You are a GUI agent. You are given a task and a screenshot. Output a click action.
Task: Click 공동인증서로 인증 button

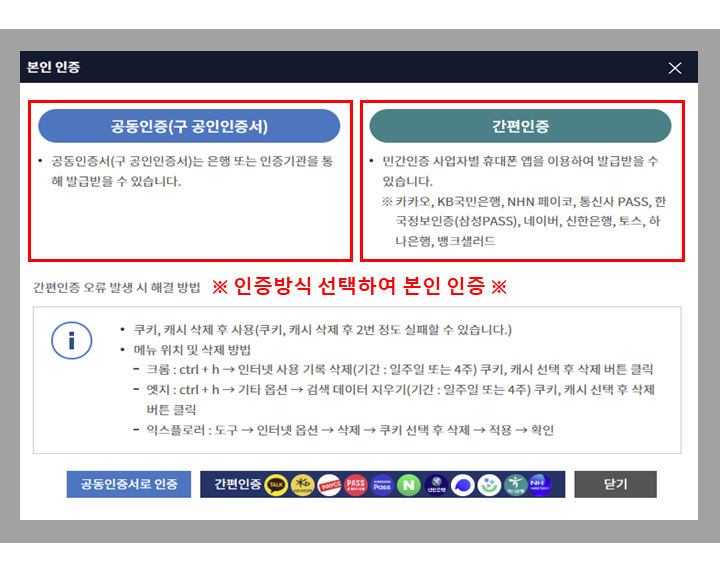[129, 484]
